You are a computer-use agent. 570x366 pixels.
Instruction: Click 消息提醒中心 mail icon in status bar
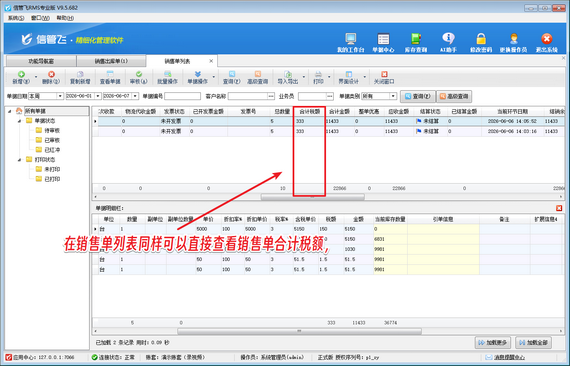tap(489, 358)
